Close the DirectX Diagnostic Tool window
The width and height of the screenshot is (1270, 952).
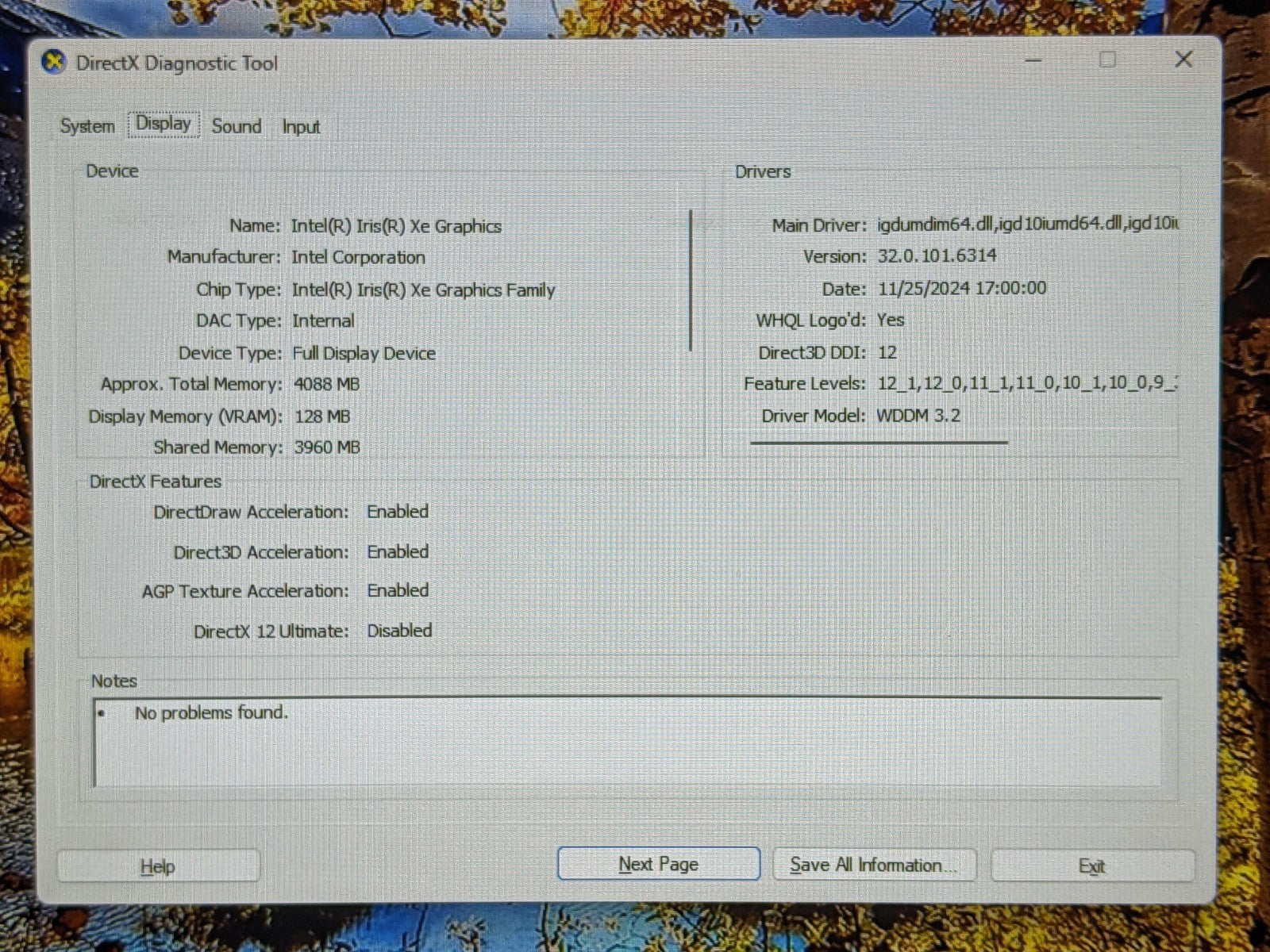(1183, 59)
